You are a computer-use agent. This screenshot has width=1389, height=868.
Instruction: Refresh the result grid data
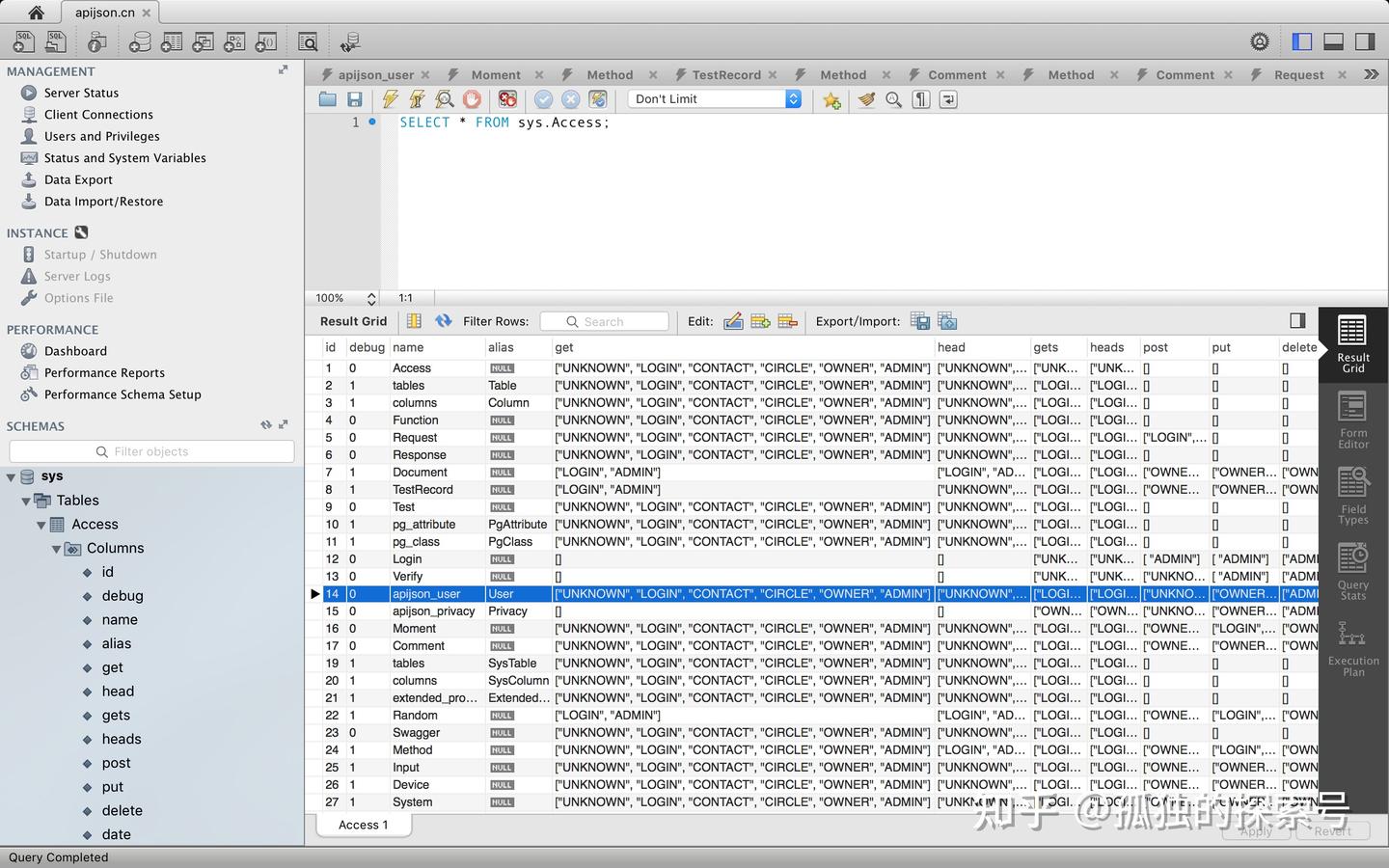[x=444, y=321]
